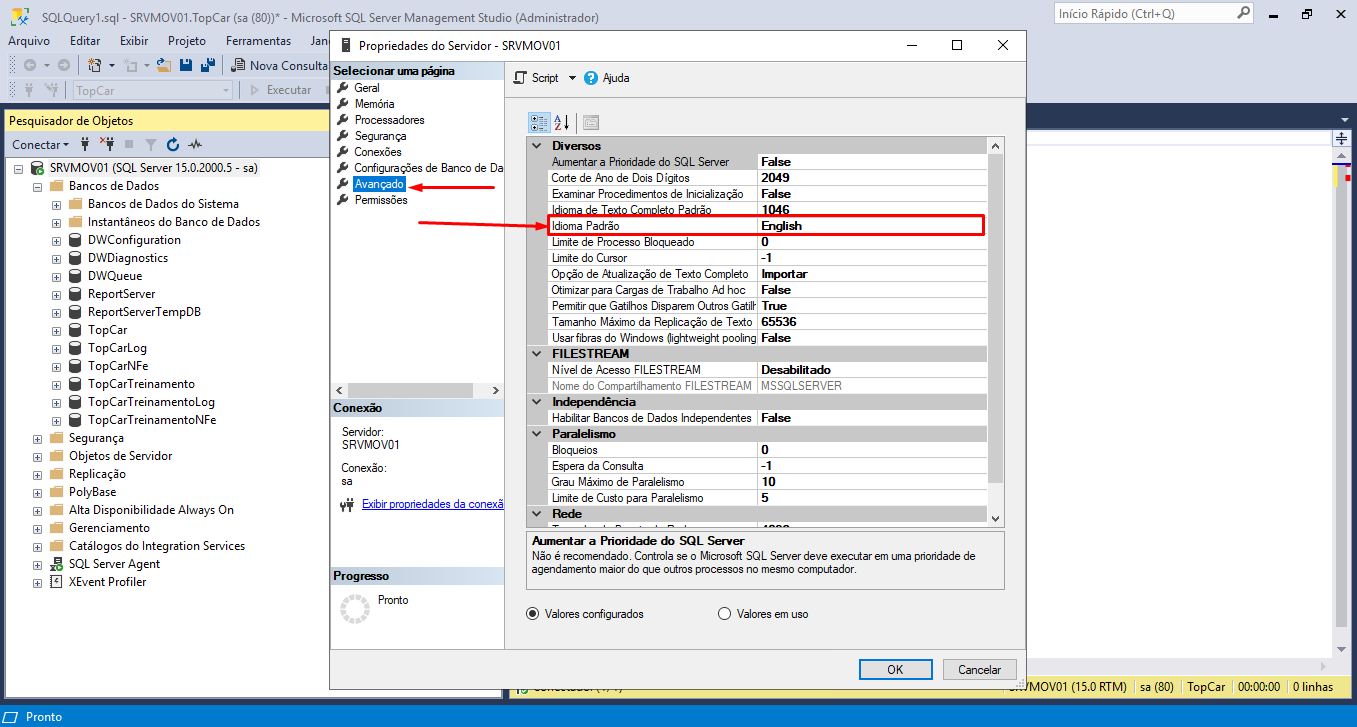Click the OK button
The width and height of the screenshot is (1357, 727).
[x=895, y=670]
